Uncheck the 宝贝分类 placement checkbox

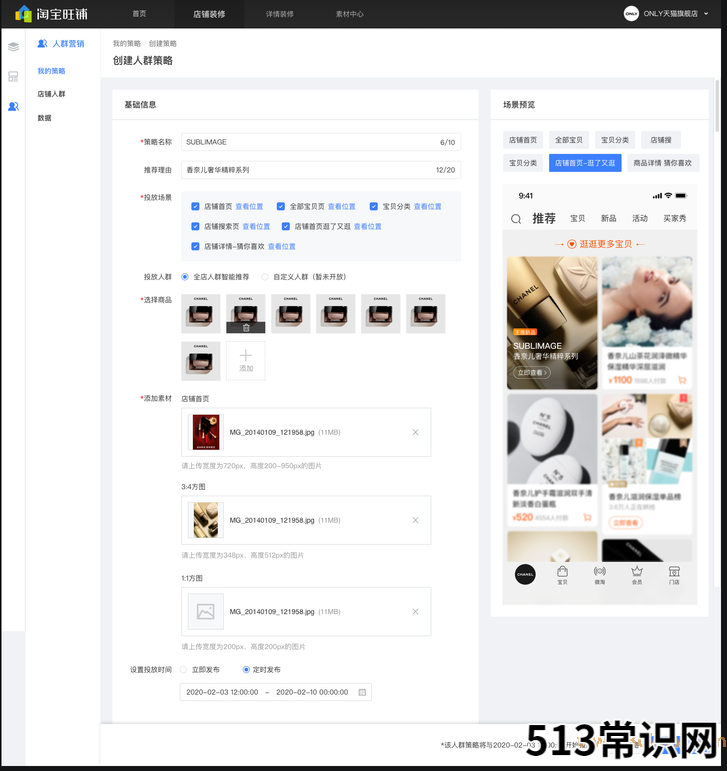pyautogui.click(x=374, y=207)
